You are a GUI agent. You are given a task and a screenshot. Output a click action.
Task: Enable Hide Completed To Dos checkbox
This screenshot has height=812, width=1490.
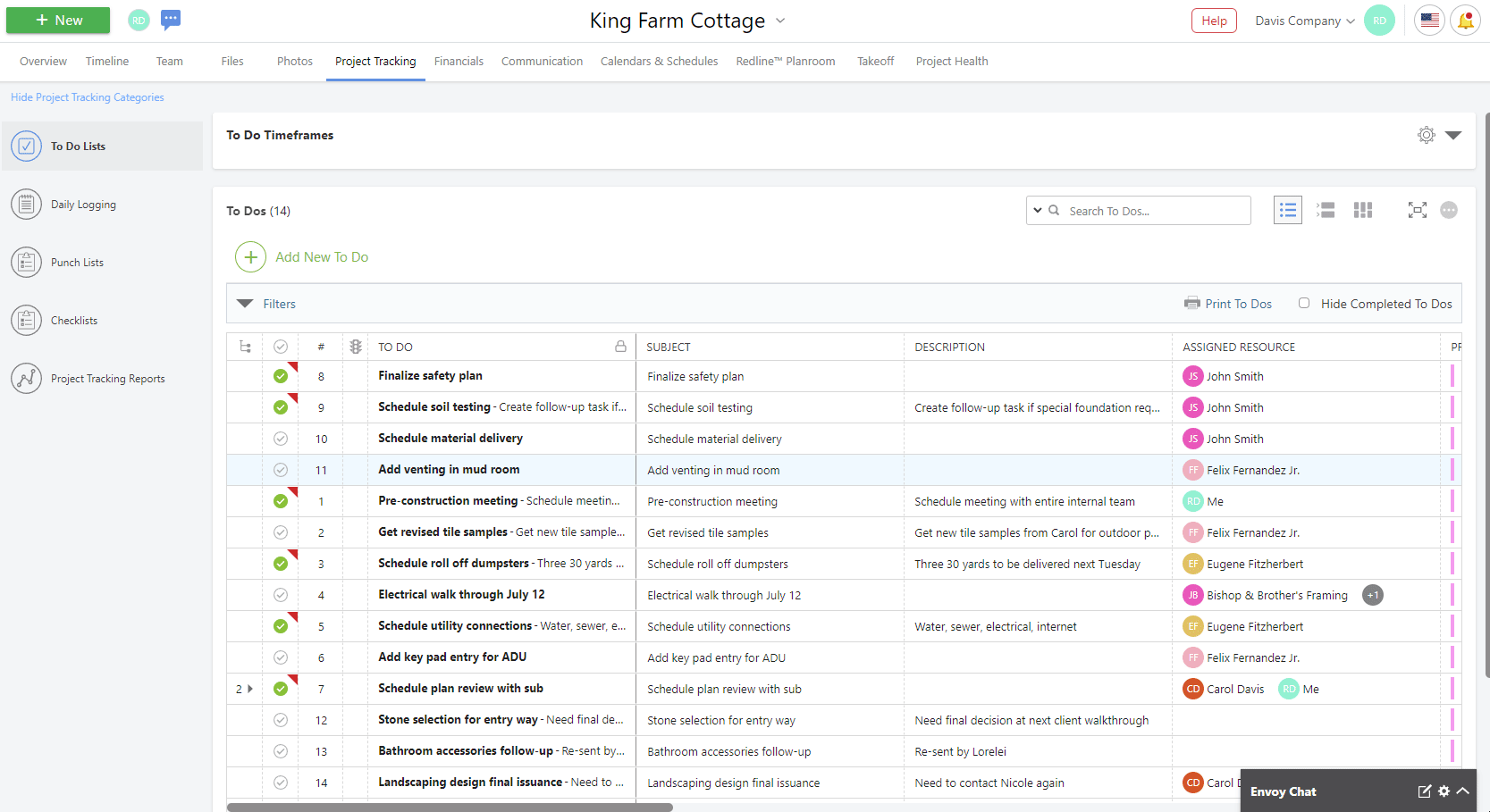tap(1304, 304)
